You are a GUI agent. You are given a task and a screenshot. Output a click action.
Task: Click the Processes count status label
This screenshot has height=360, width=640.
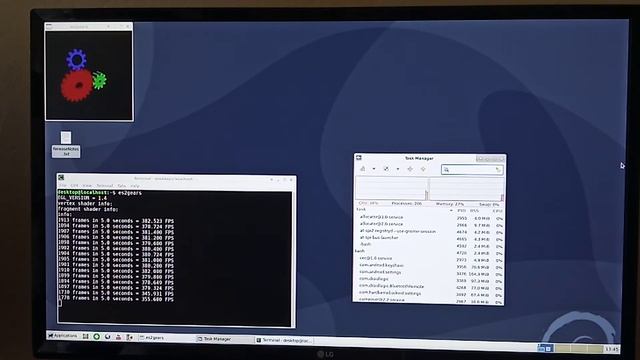tap(407, 203)
